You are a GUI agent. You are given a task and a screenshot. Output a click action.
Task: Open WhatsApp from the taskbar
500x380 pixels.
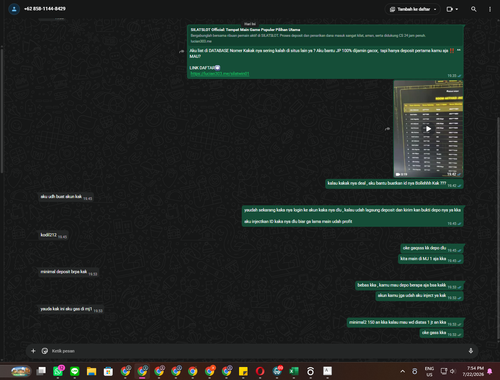click(58, 371)
